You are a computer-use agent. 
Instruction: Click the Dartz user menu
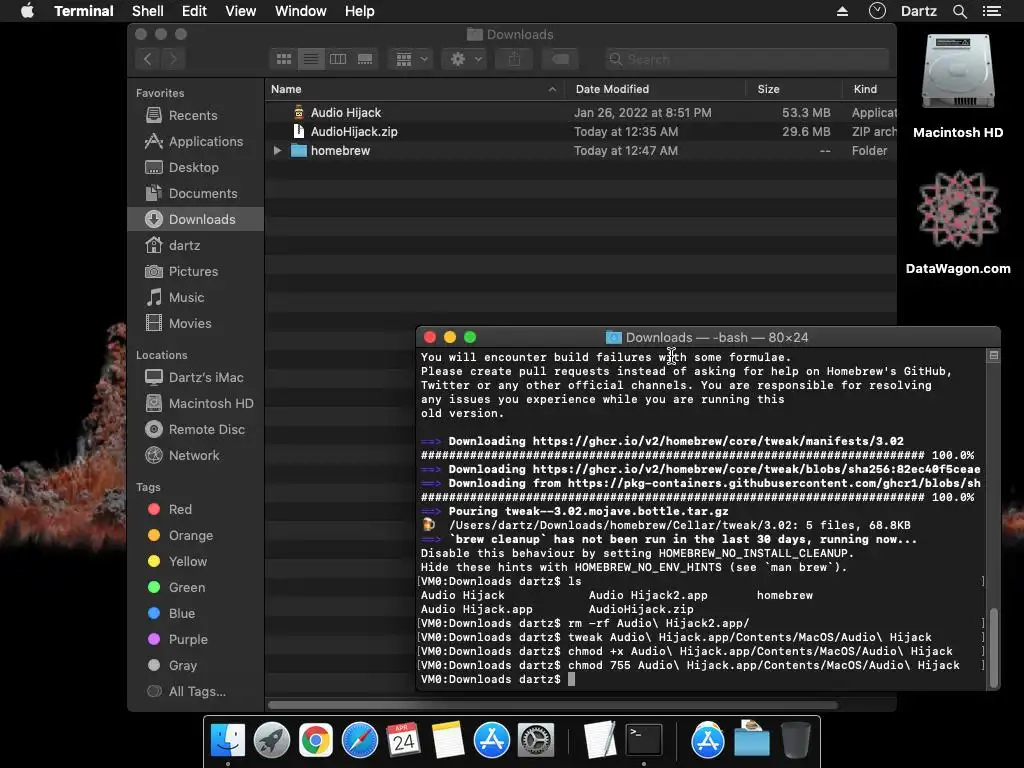[918, 11]
